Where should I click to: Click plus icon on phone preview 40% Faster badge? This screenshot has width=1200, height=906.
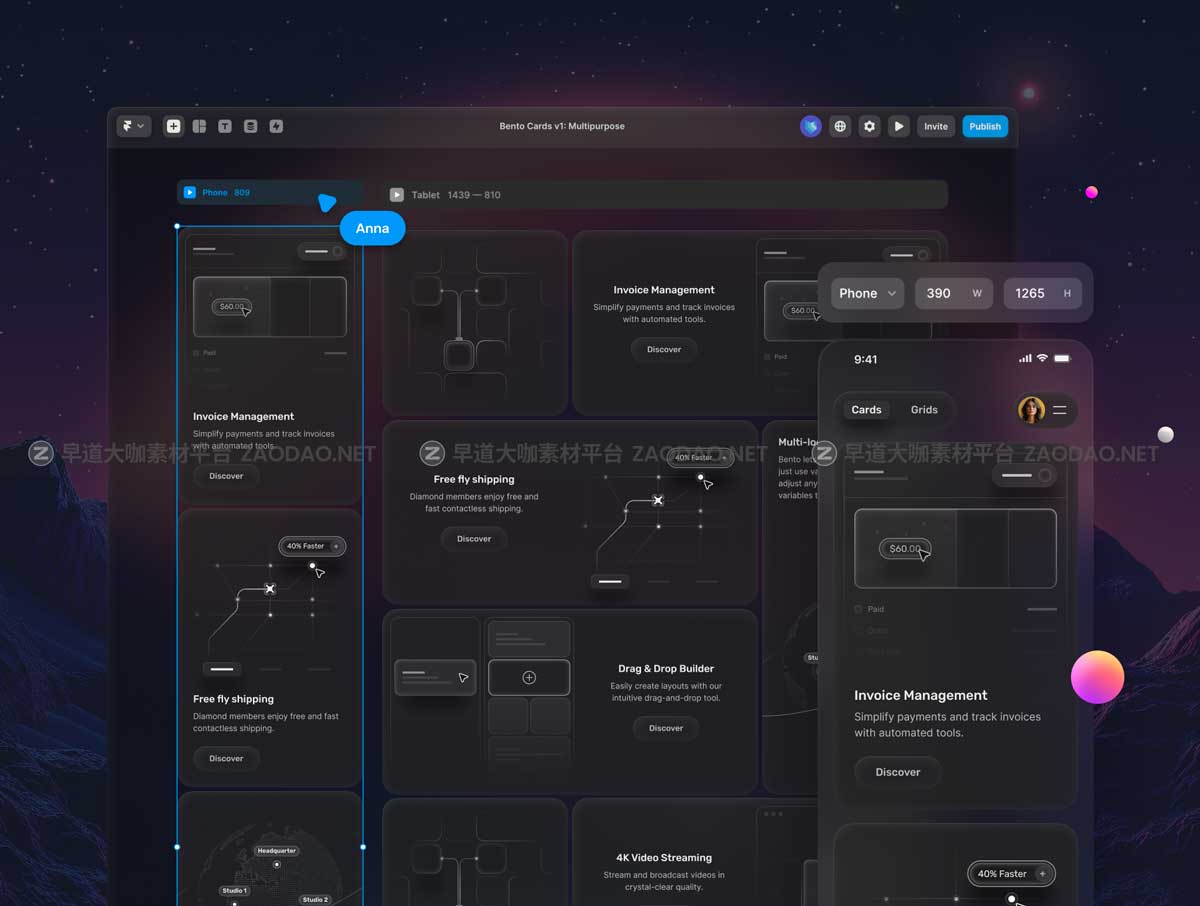point(1042,873)
